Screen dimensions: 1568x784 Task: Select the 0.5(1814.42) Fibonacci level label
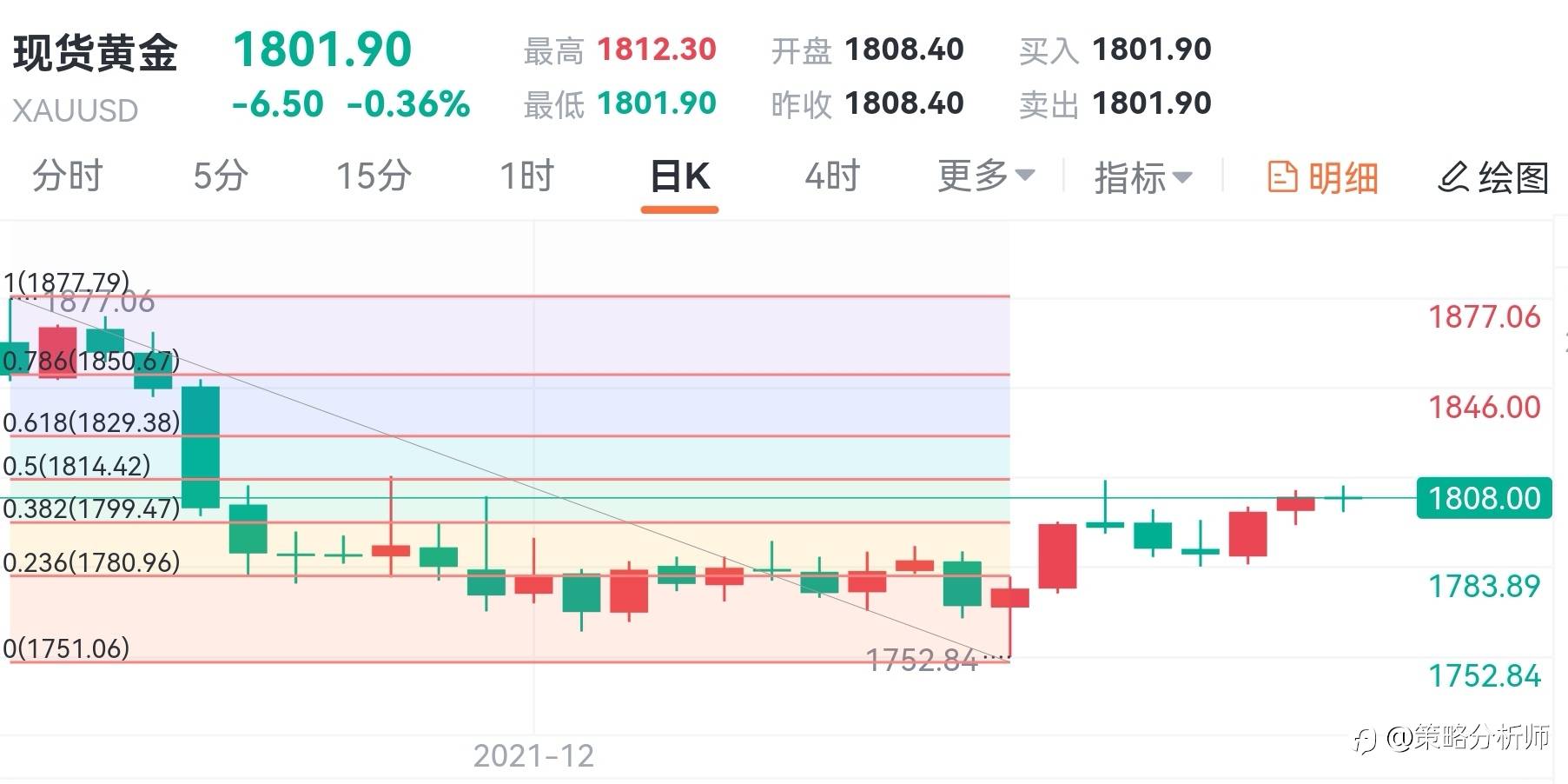(x=76, y=466)
